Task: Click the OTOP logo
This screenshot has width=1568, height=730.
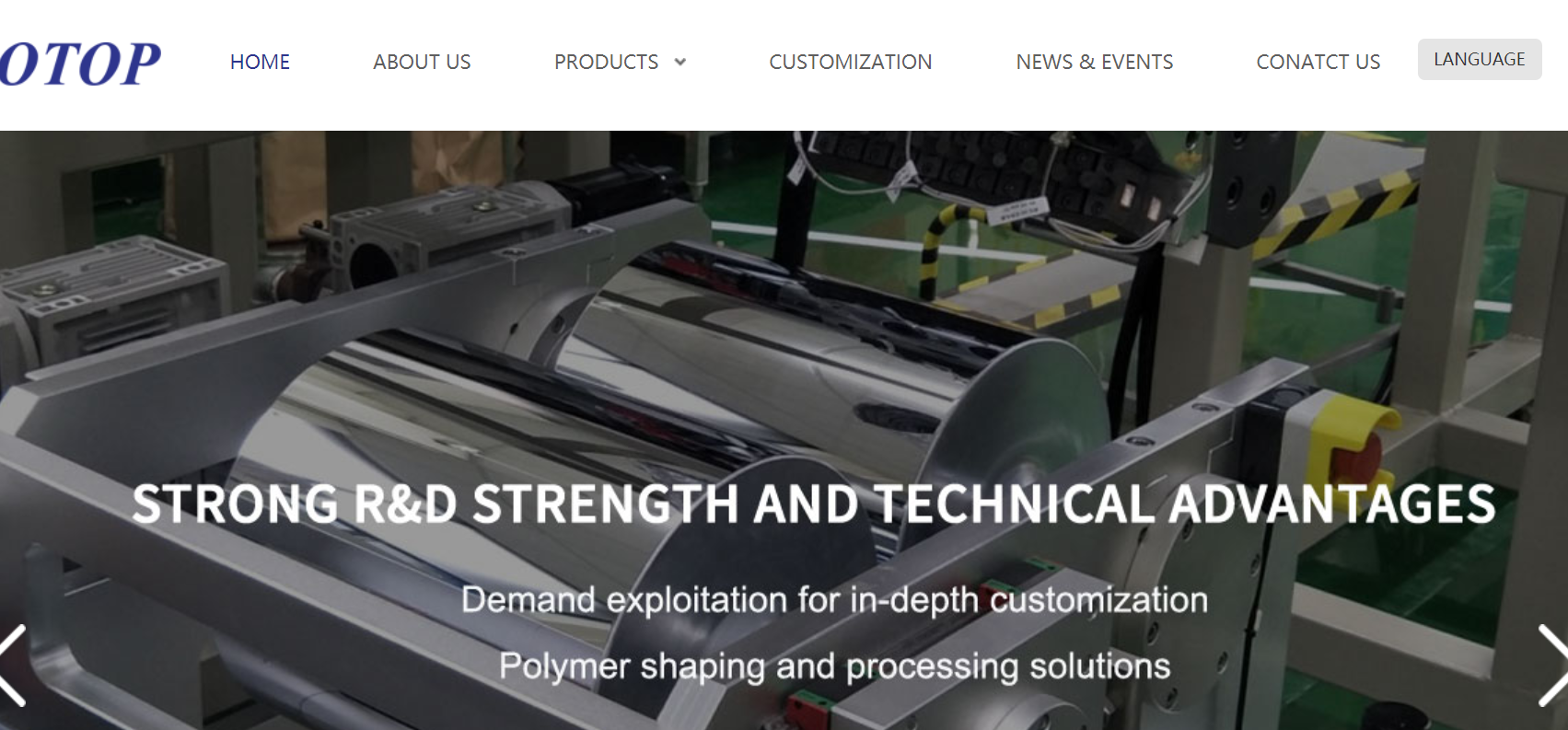Action: coord(80,64)
